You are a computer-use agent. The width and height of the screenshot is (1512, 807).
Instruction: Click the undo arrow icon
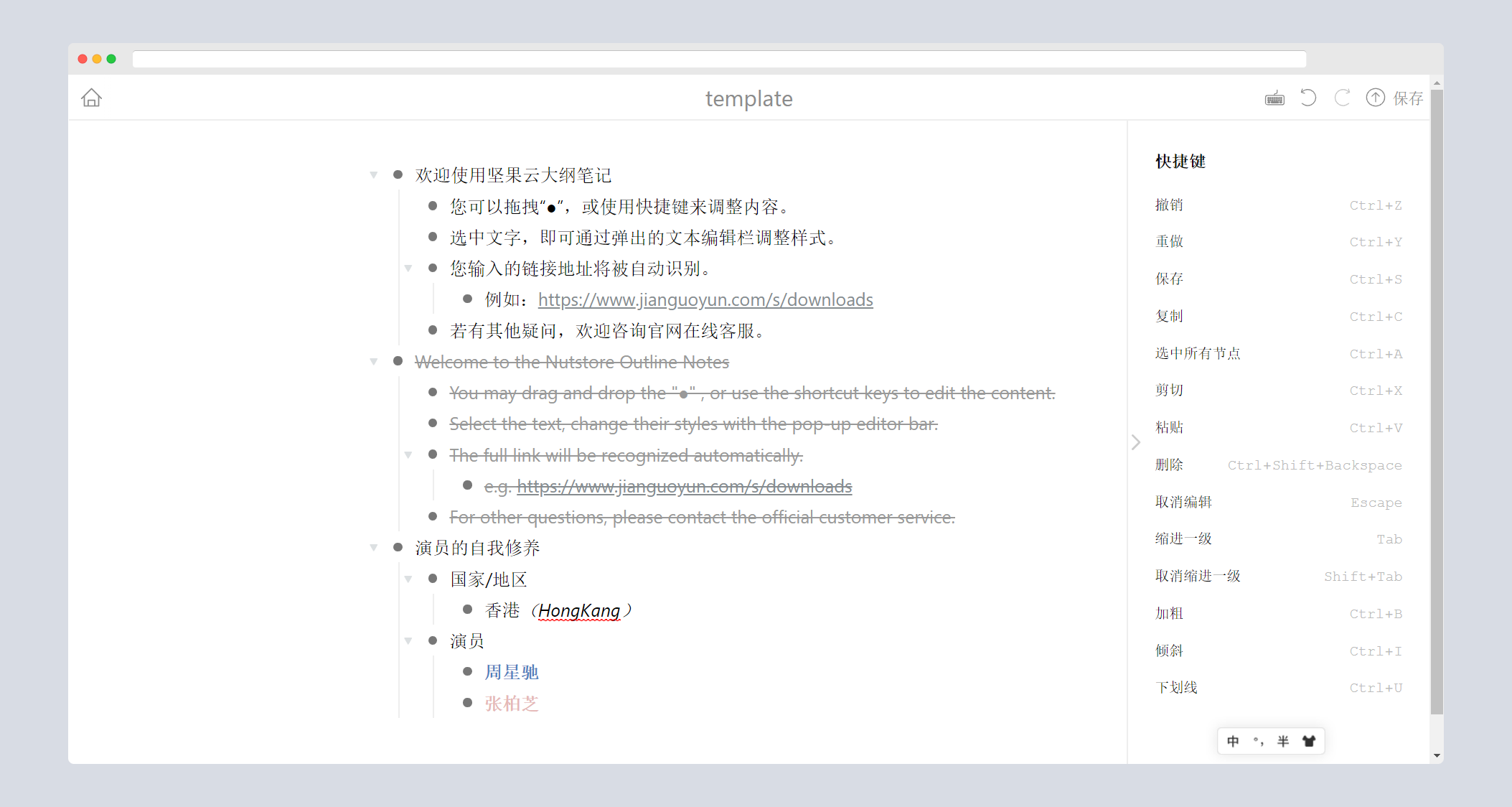1308,98
